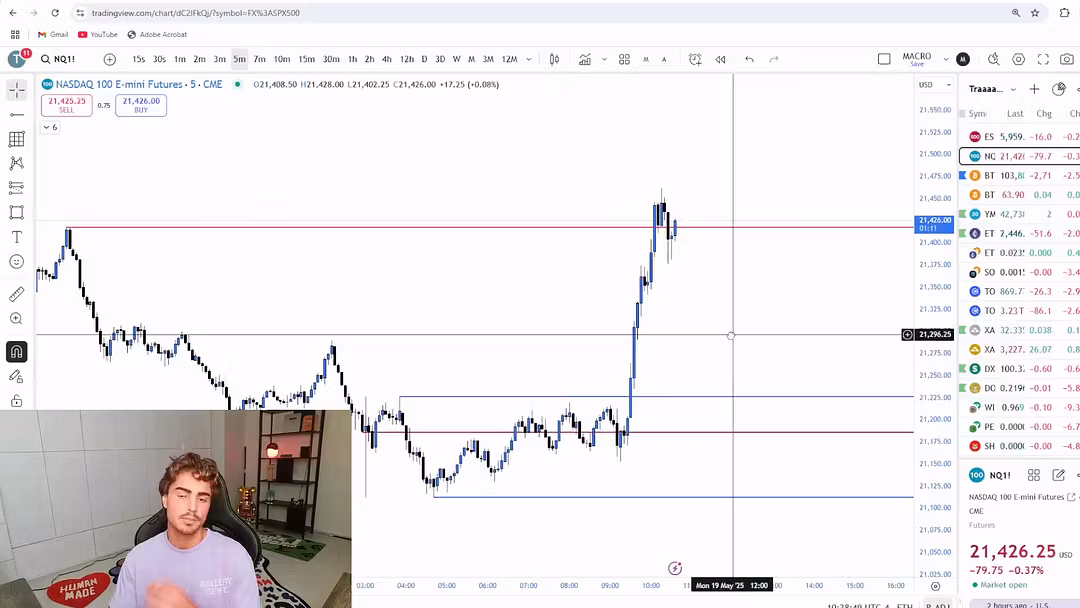This screenshot has height=608, width=1080.
Task: Expand the timeframe dropdown after 12M
Action: point(527,59)
